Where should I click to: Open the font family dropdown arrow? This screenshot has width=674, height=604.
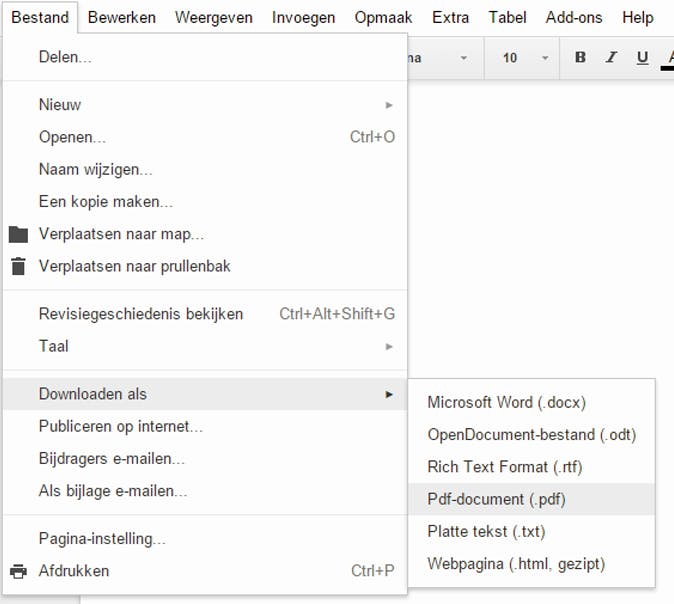[463, 58]
